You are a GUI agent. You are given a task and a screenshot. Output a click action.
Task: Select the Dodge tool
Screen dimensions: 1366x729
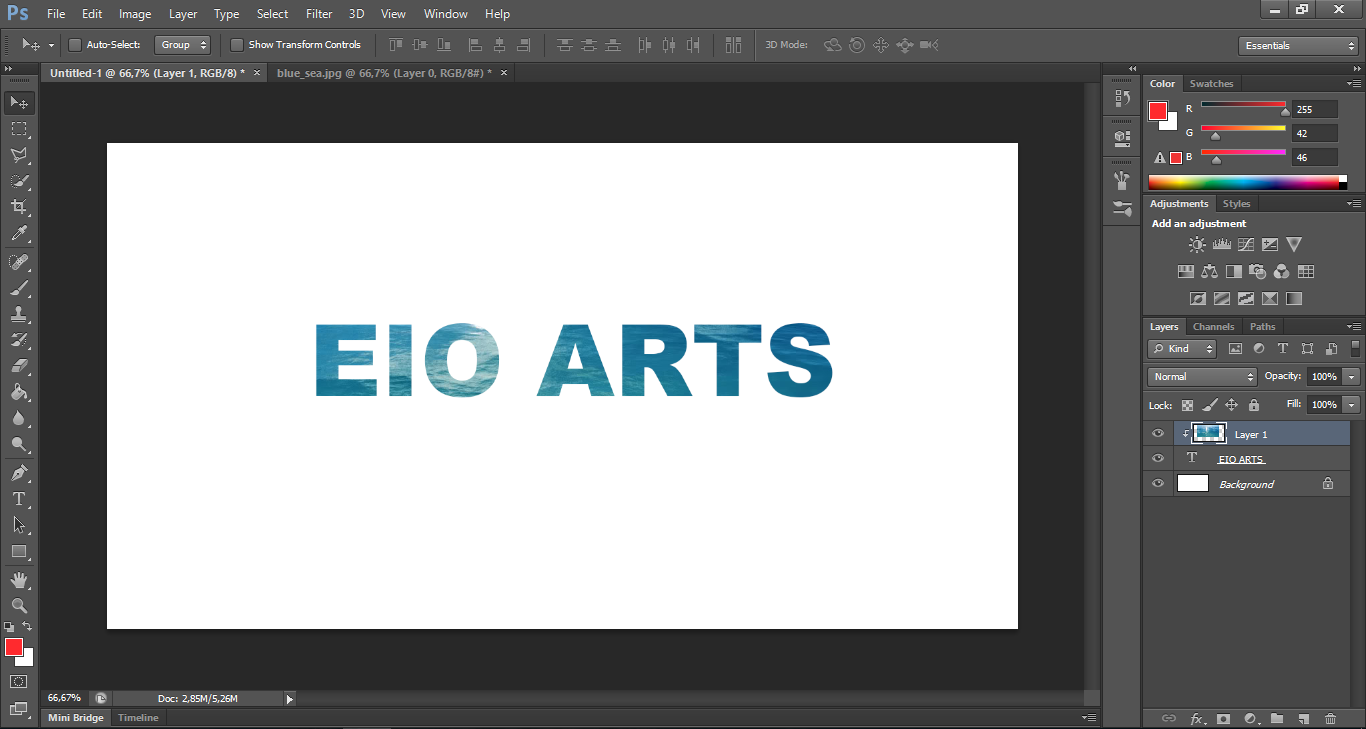pos(19,444)
